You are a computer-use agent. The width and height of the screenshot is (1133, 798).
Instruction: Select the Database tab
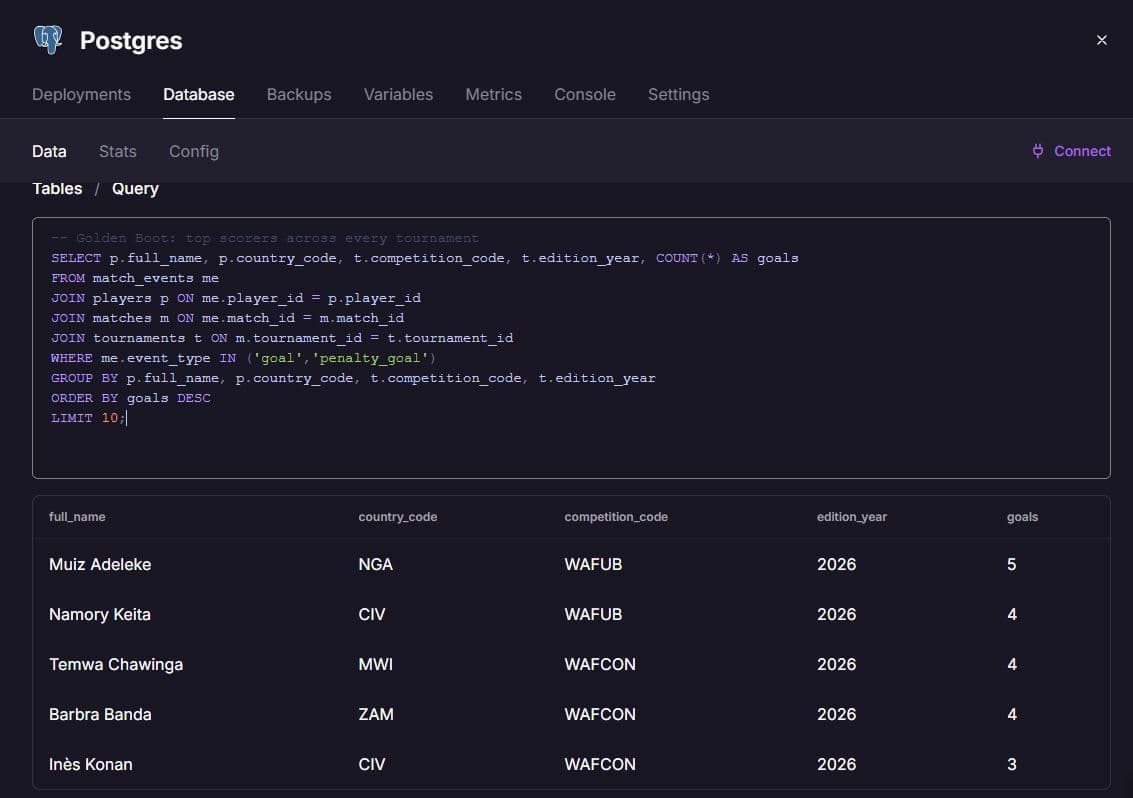(x=199, y=95)
